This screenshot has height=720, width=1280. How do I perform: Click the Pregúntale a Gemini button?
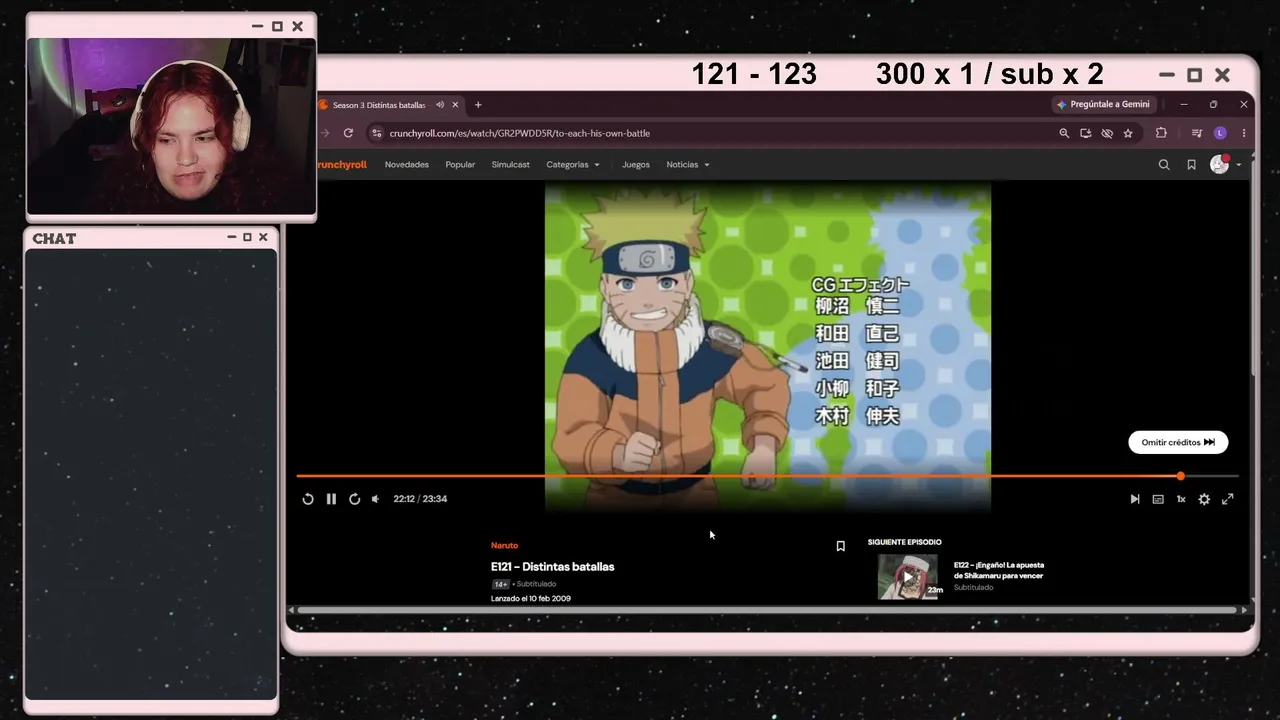[x=1104, y=104]
